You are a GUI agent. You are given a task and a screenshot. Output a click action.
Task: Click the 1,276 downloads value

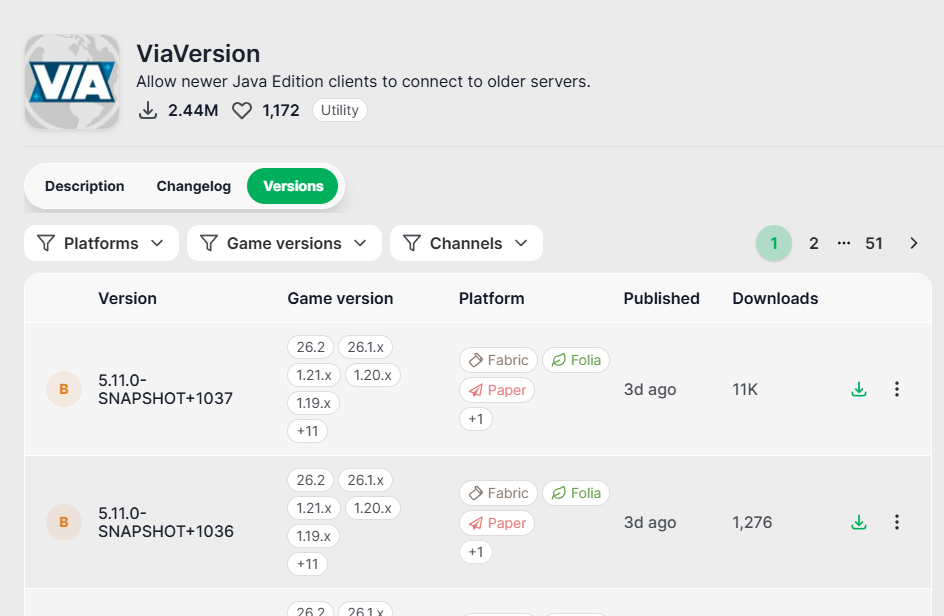click(x=752, y=523)
